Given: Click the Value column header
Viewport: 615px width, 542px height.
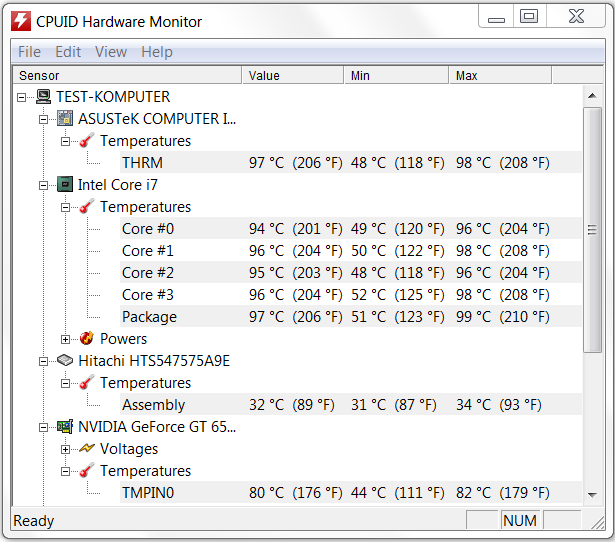Looking at the screenshot, I should (293, 75).
